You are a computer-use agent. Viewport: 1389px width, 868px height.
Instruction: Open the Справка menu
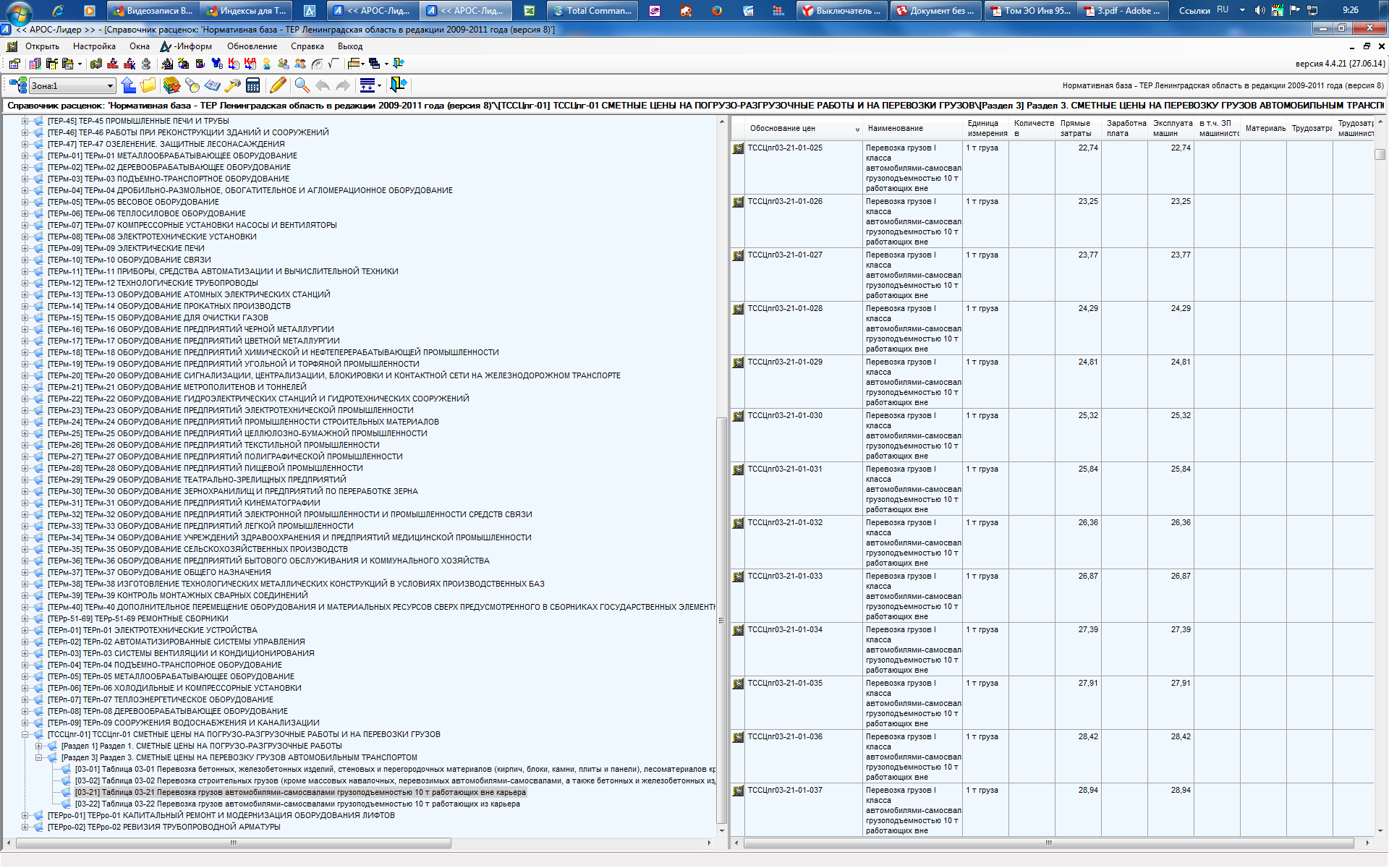coord(307,46)
